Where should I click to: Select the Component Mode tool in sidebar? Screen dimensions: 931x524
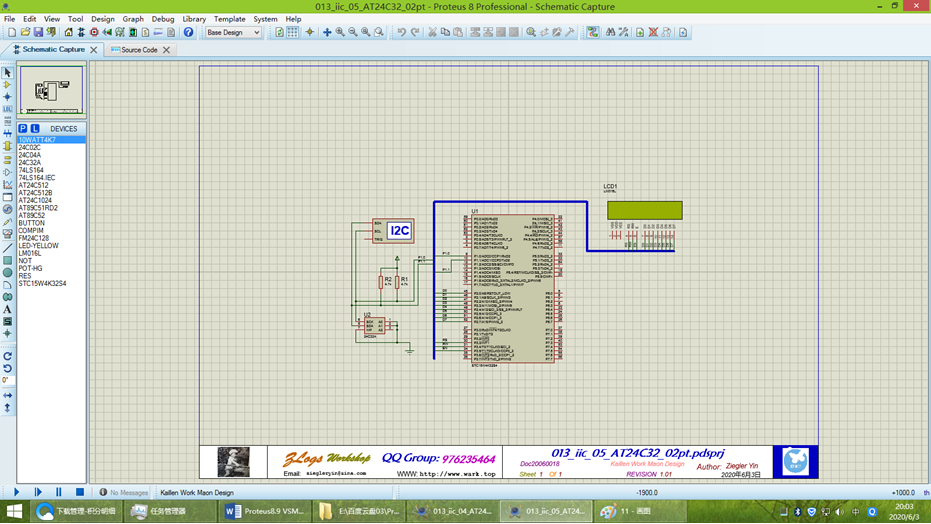coord(7,84)
